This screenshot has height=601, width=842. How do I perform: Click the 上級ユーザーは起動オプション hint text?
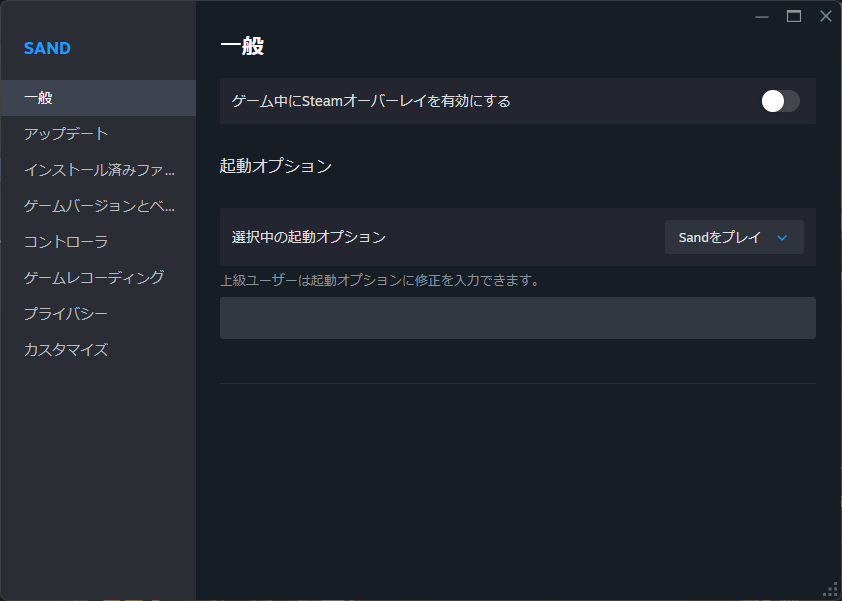[x=380, y=280]
